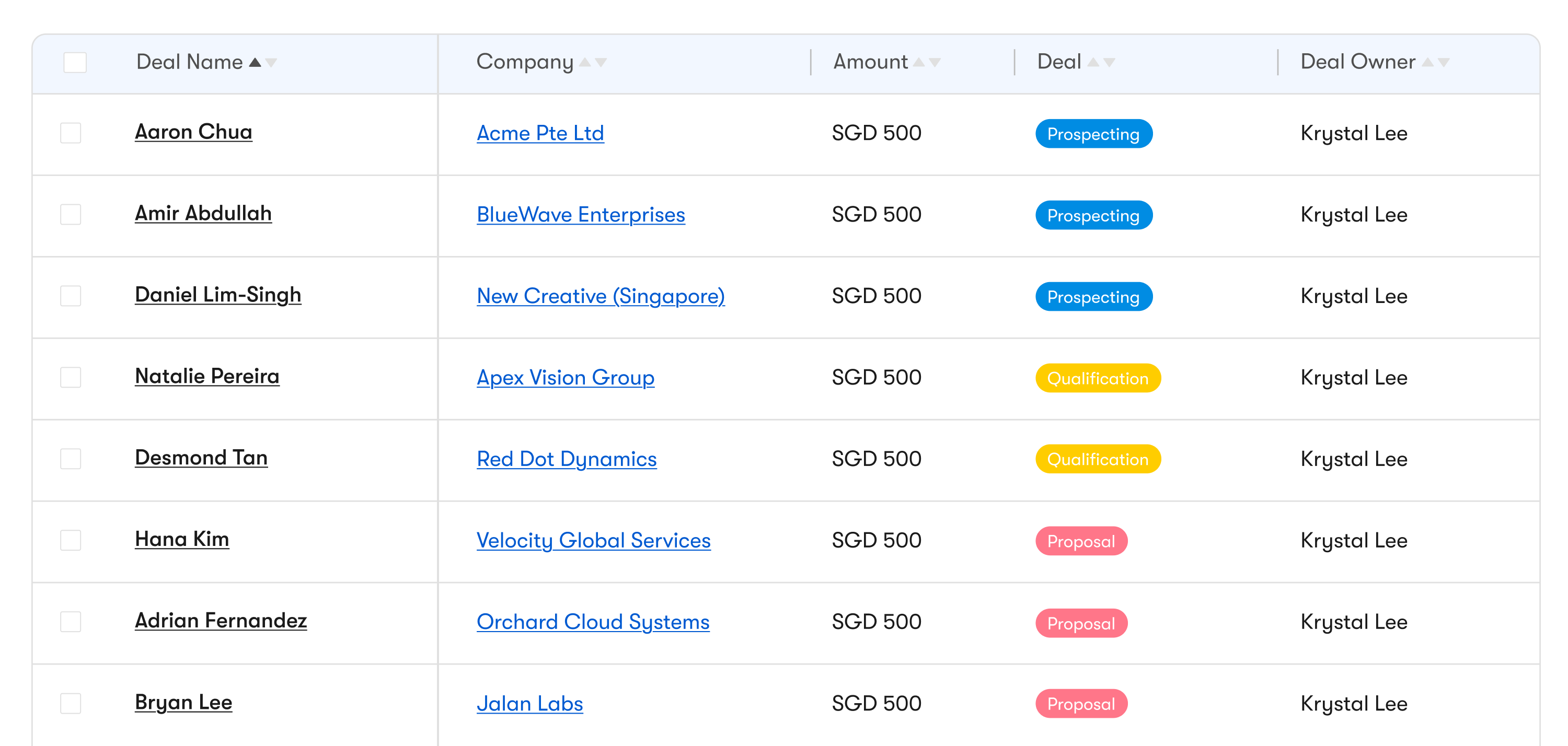Screen dimensions: 1568x746
Task: Sort by Deal Name using sort arrows
Action: 263,62
